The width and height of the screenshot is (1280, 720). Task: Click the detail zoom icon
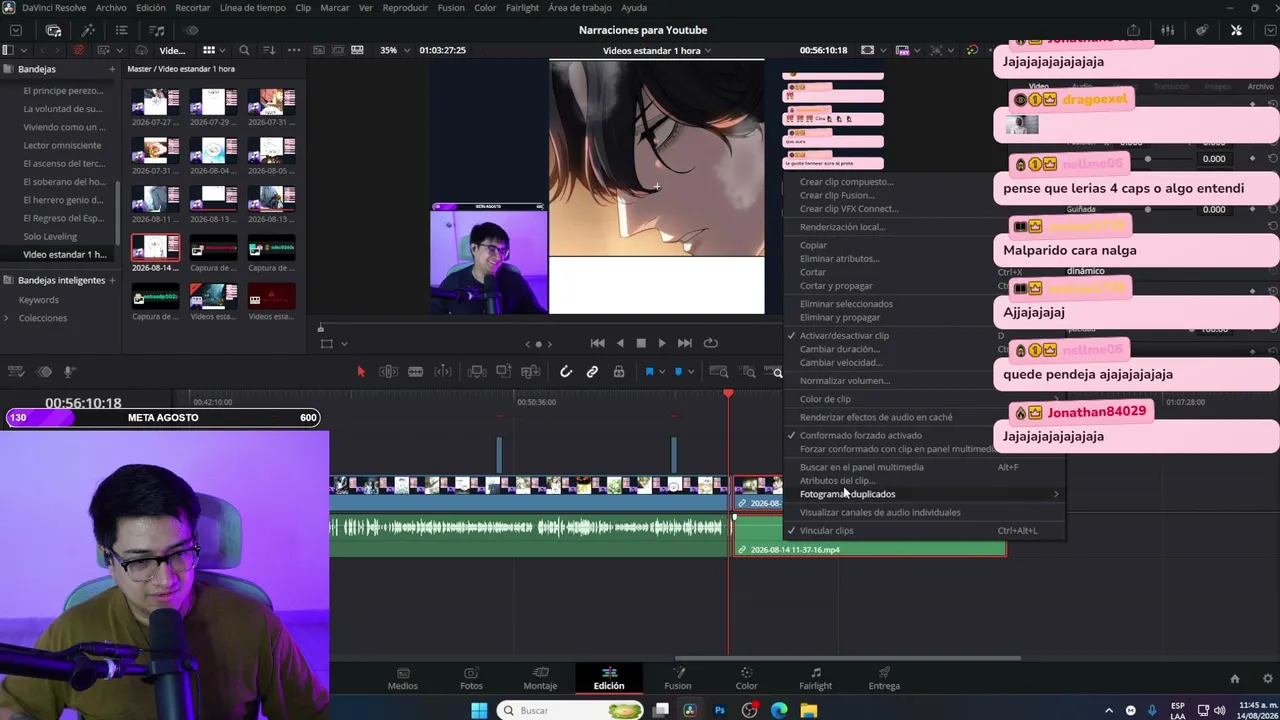748,372
